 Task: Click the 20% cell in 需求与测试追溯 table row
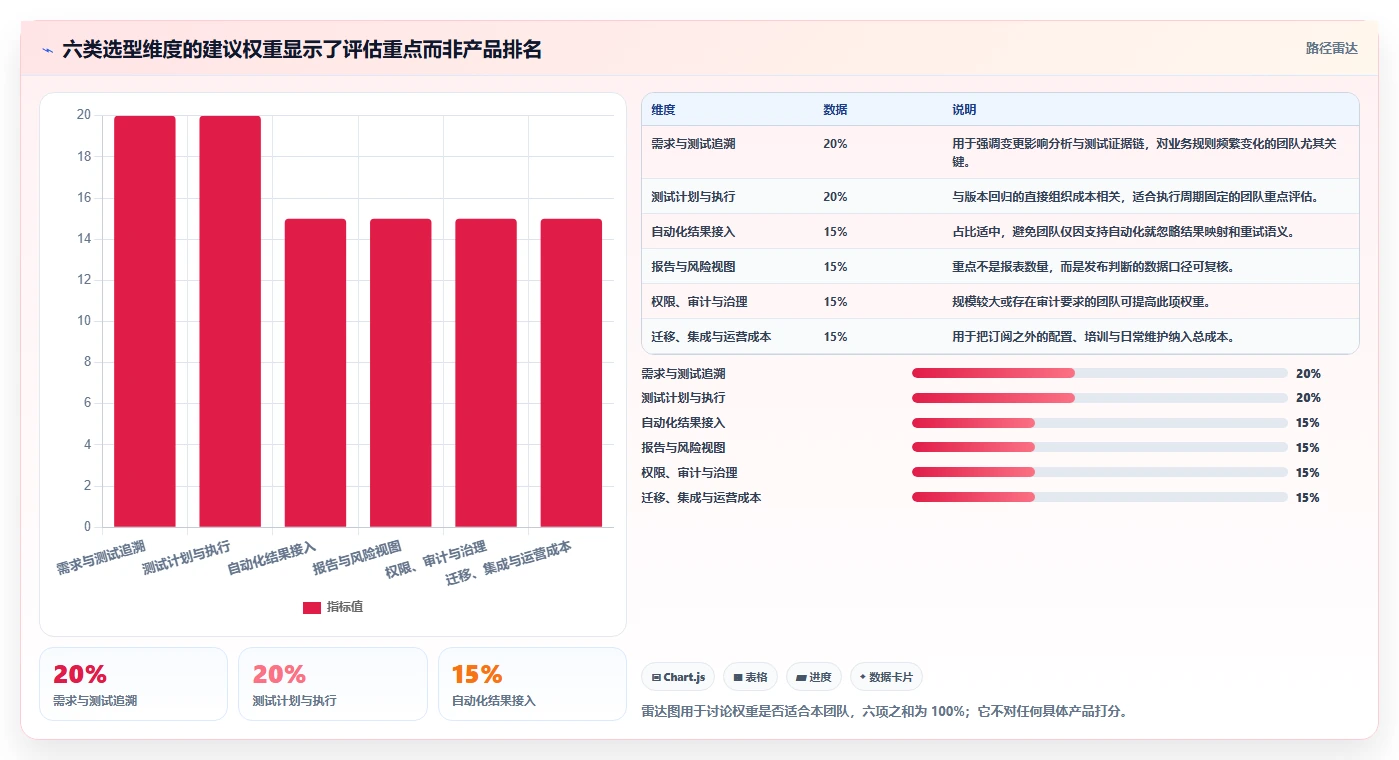(x=835, y=144)
